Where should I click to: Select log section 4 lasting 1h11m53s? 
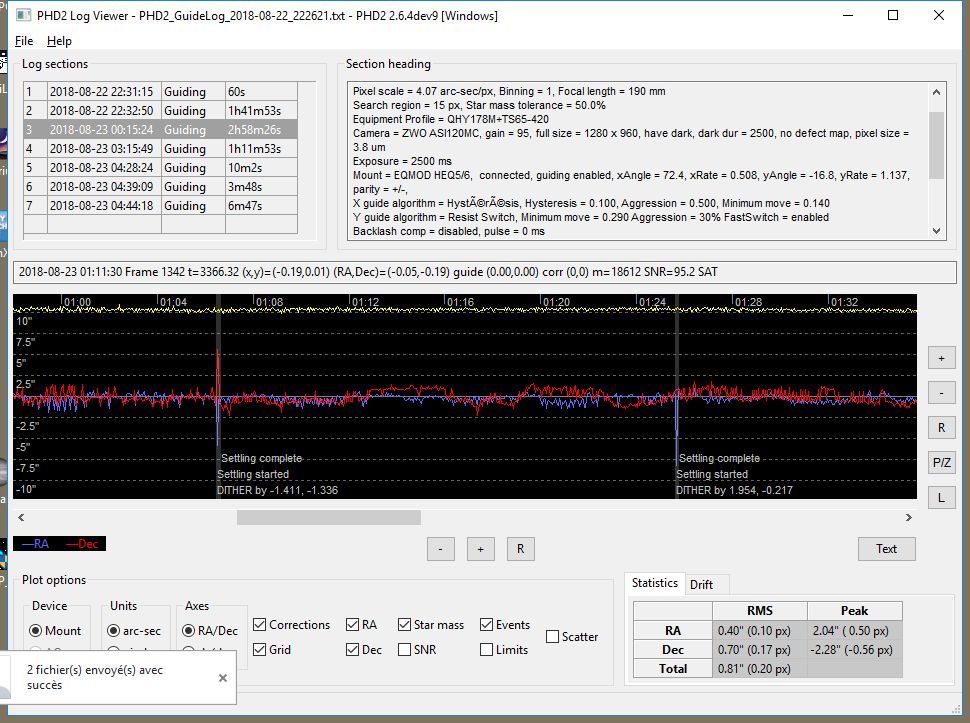click(160, 148)
